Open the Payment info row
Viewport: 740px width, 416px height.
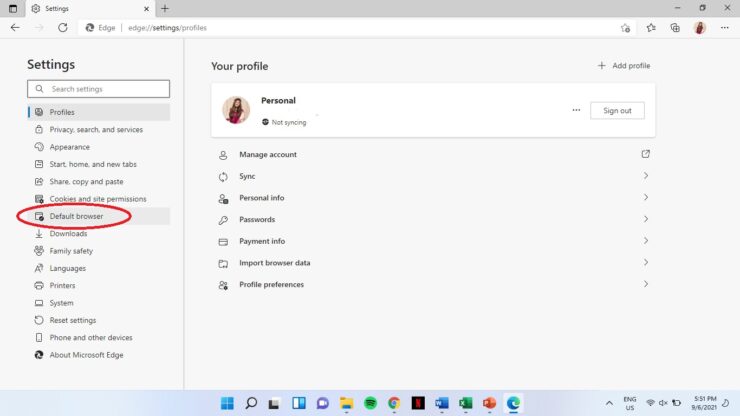(x=433, y=241)
